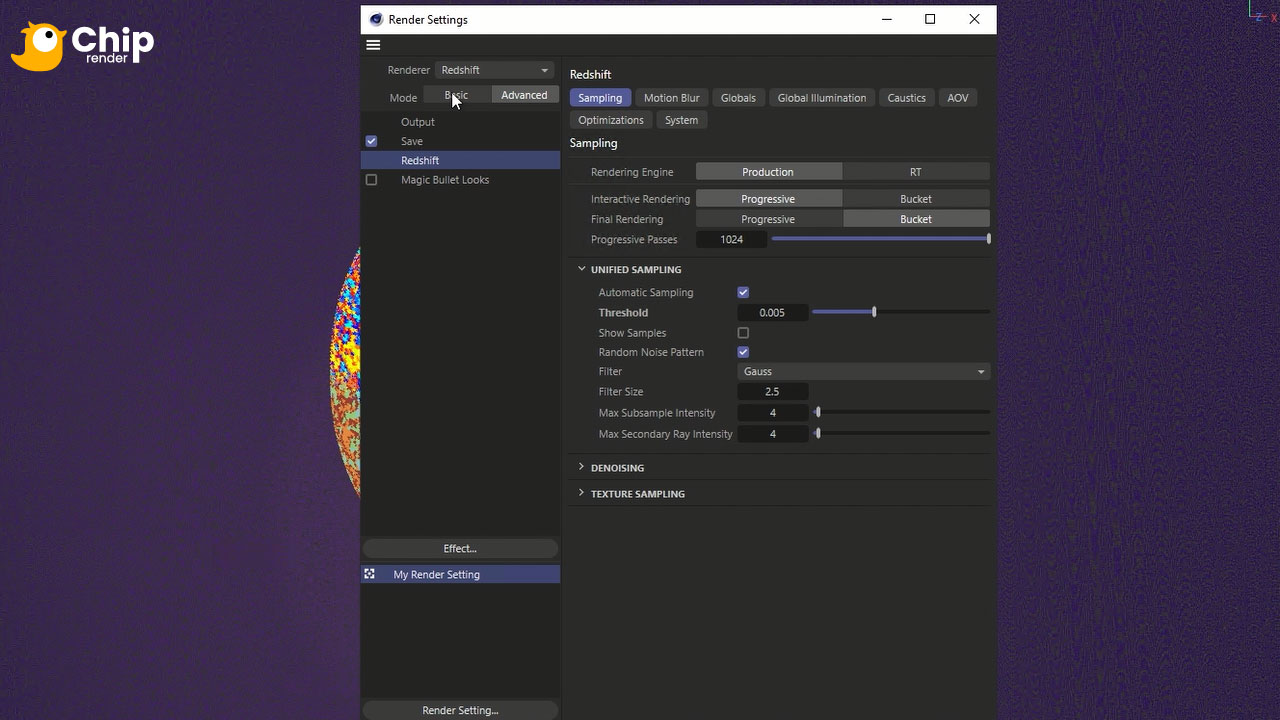Screen dimensions: 1280x720
Task: Click the Filter Size field 2.5
Action: 772,392
